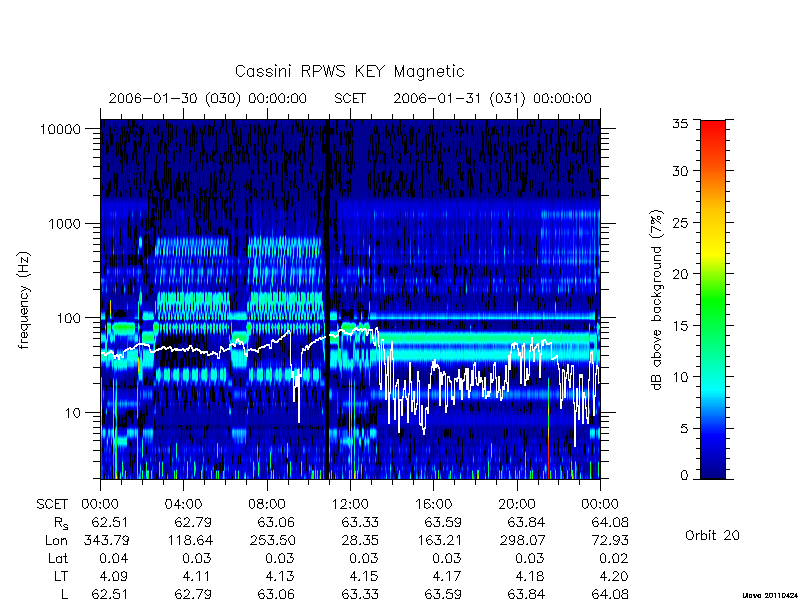
Task: Click the 10000 frequency tick label
Action: click(60, 129)
